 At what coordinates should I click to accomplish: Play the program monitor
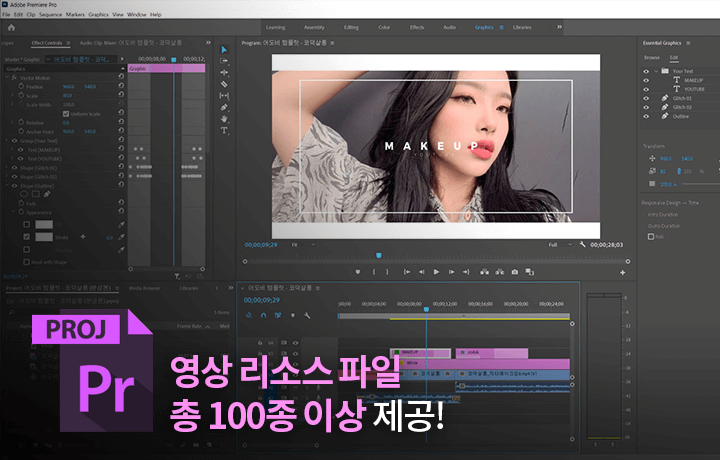click(x=436, y=272)
